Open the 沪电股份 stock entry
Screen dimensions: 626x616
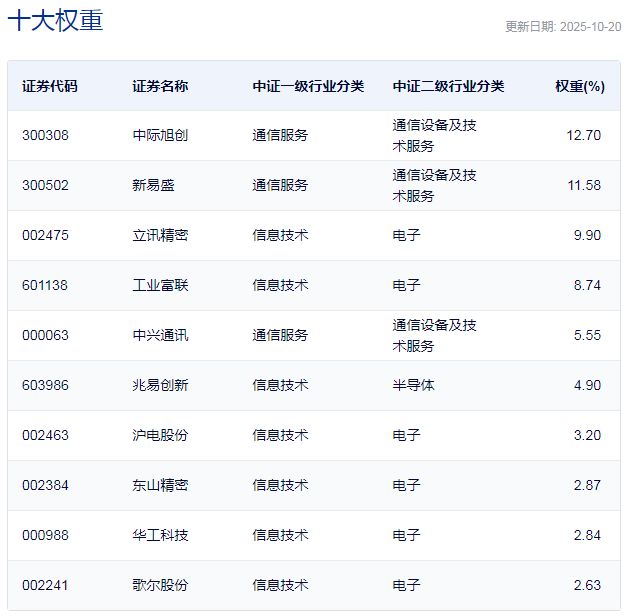(160, 435)
